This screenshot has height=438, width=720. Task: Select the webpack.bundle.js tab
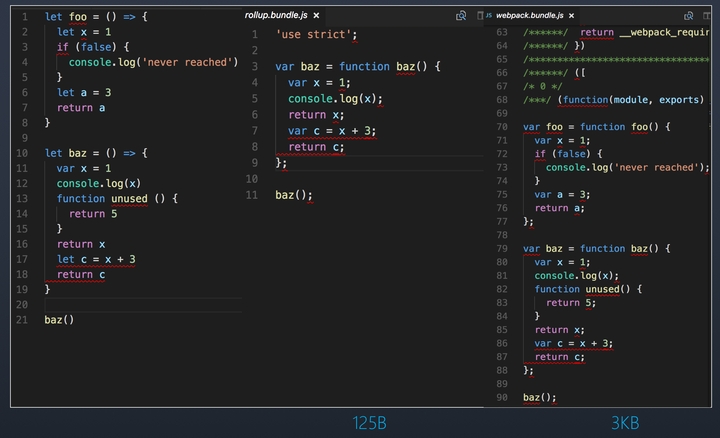point(529,16)
